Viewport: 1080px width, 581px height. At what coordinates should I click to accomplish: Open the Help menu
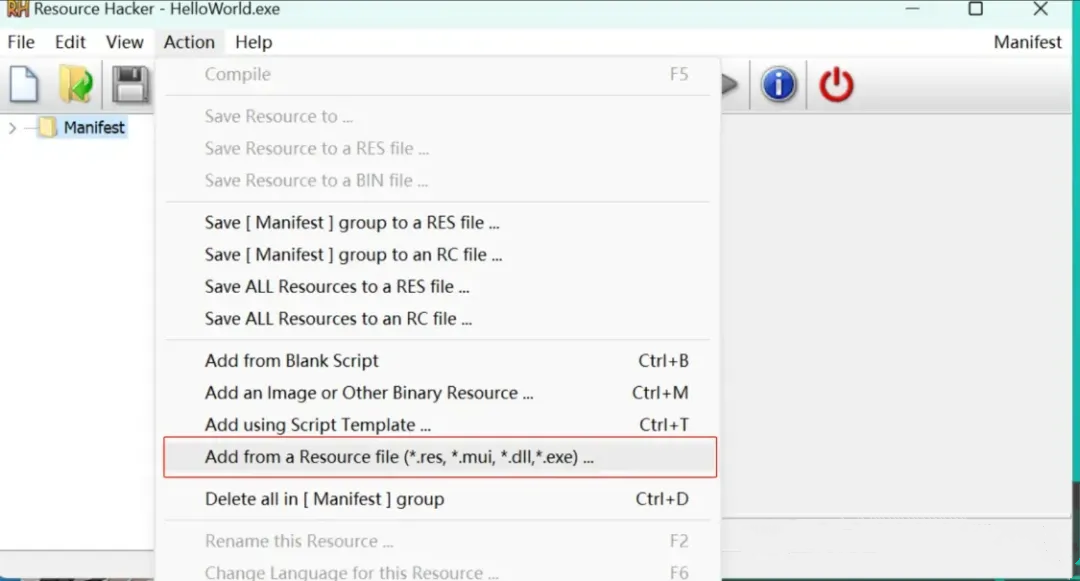(x=253, y=42)
